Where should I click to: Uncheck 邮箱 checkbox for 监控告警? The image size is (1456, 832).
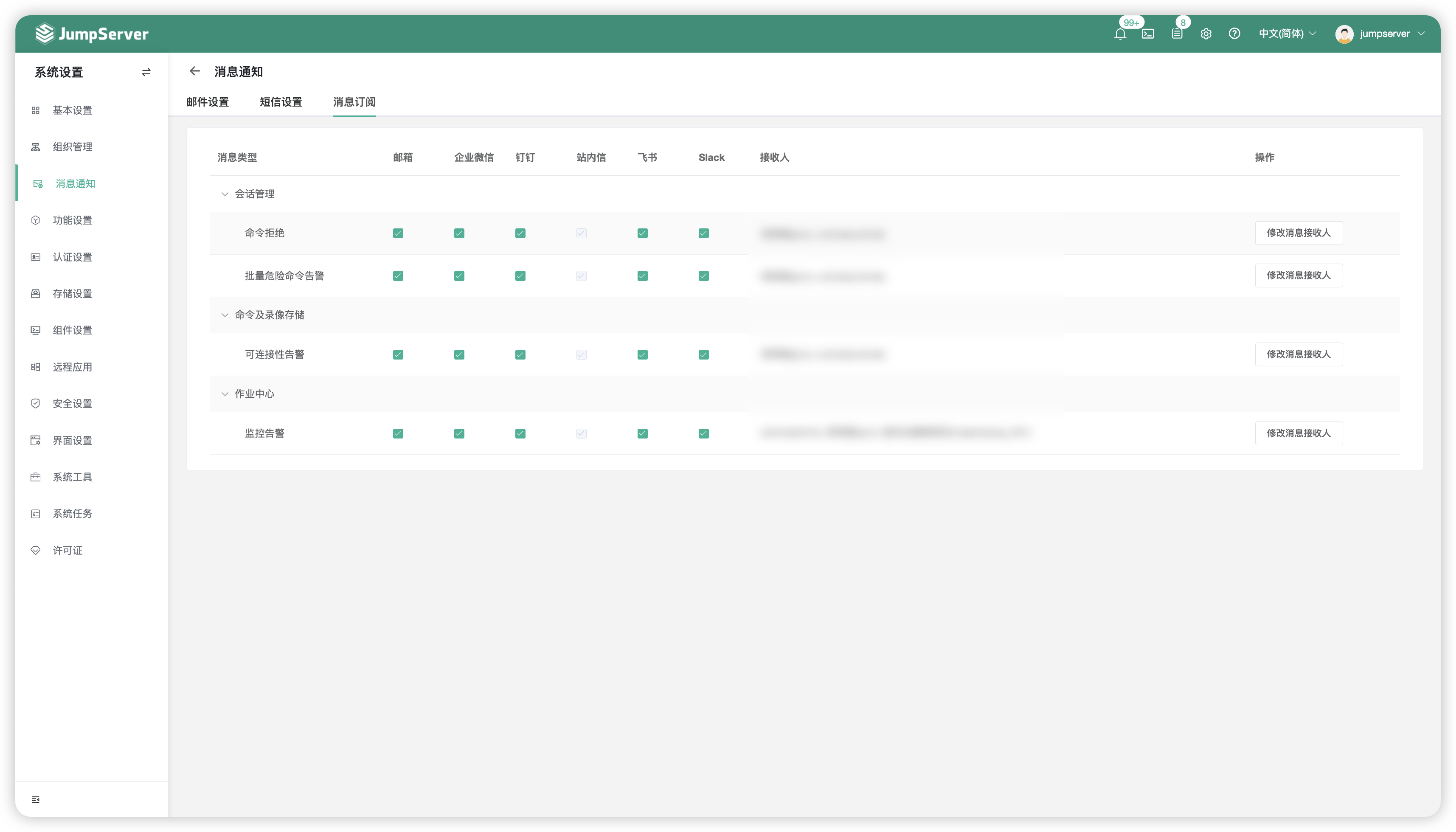coord(398,434)
